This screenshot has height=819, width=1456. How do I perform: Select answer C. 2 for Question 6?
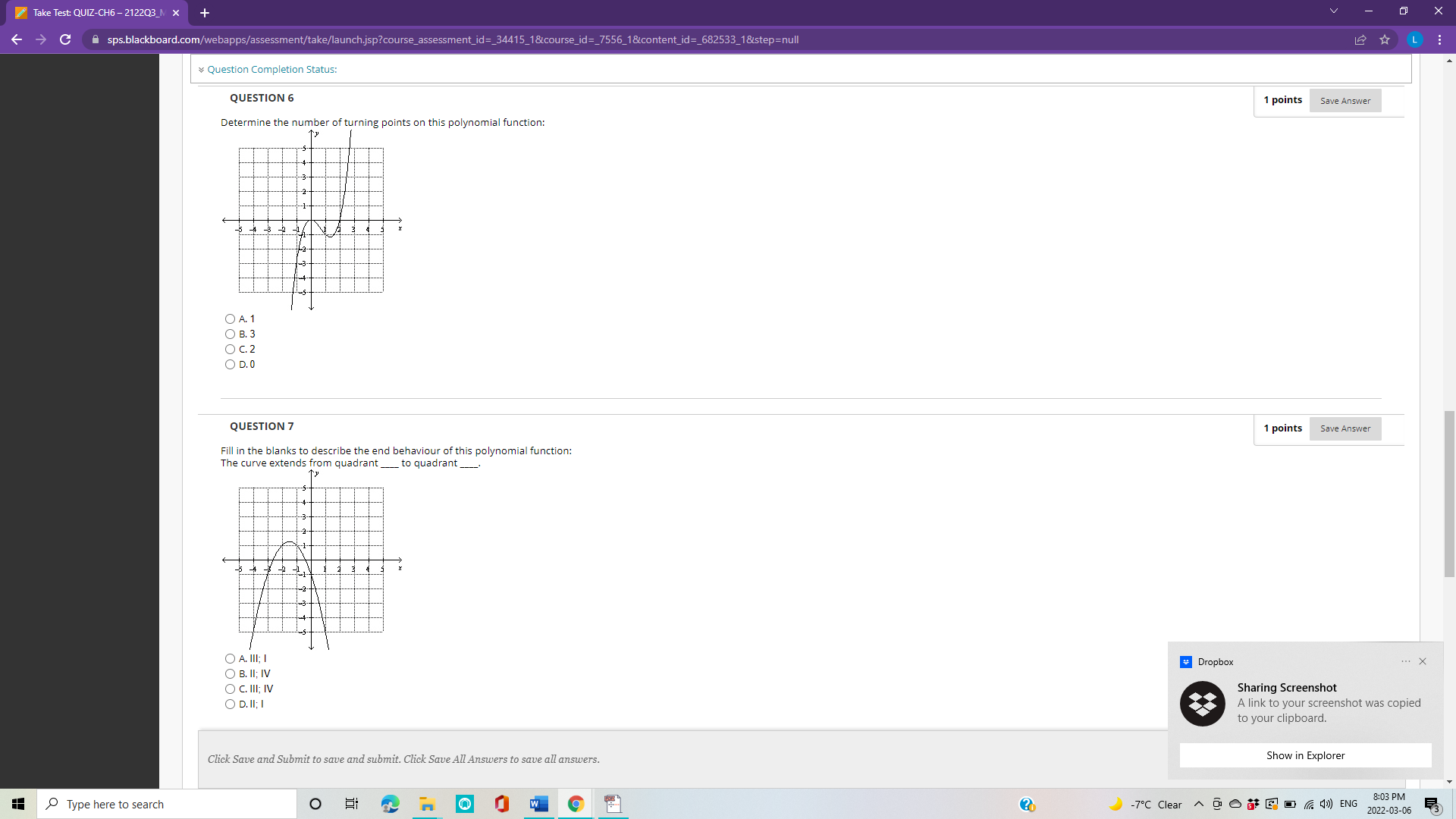click(x=230, y=350)
